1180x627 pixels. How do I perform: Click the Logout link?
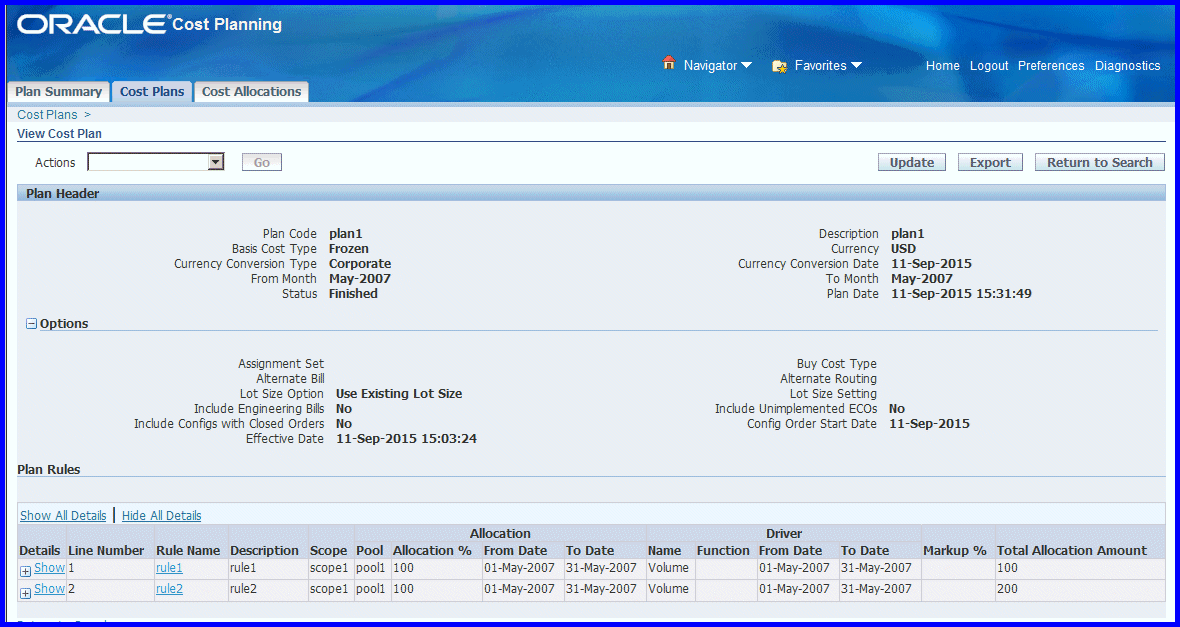[x=989, y=65]
